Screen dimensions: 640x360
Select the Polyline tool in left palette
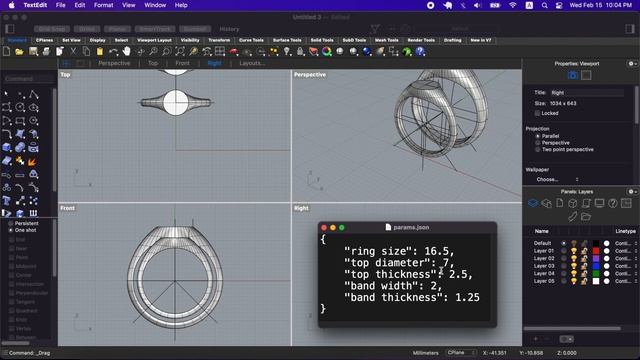click(33, 94)
